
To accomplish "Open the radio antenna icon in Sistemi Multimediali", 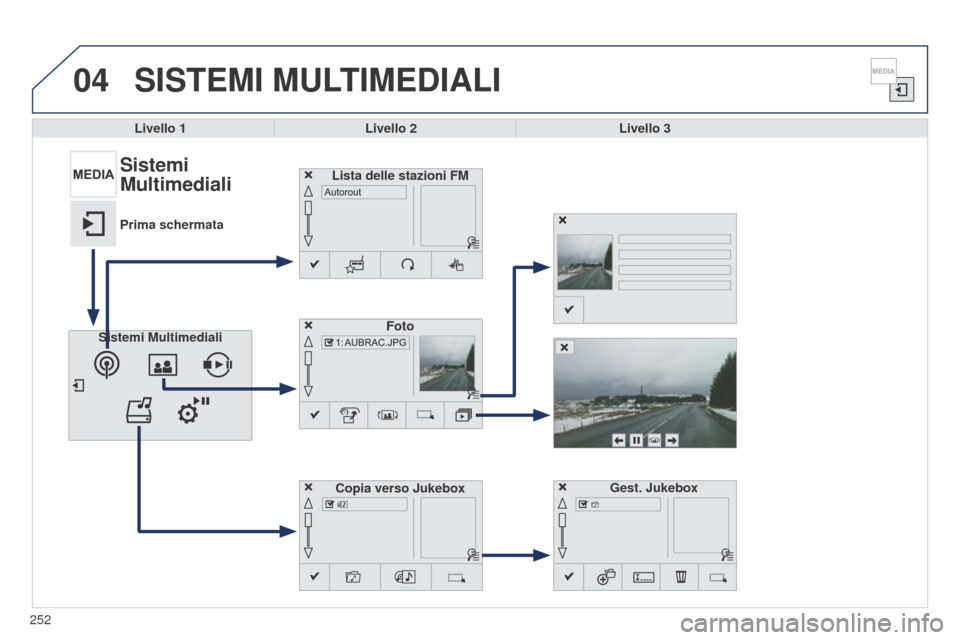I will click(x=107, y=364).
